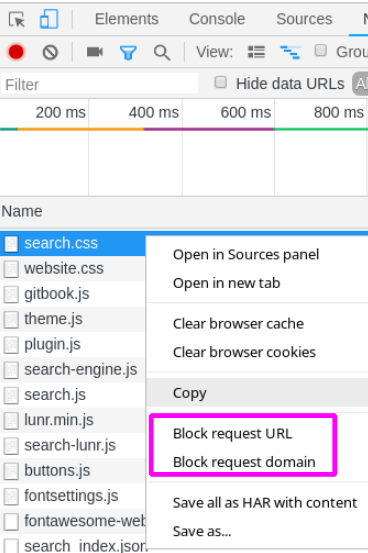
Task: Click file icon beside website.css
Action: pos(11,269)
